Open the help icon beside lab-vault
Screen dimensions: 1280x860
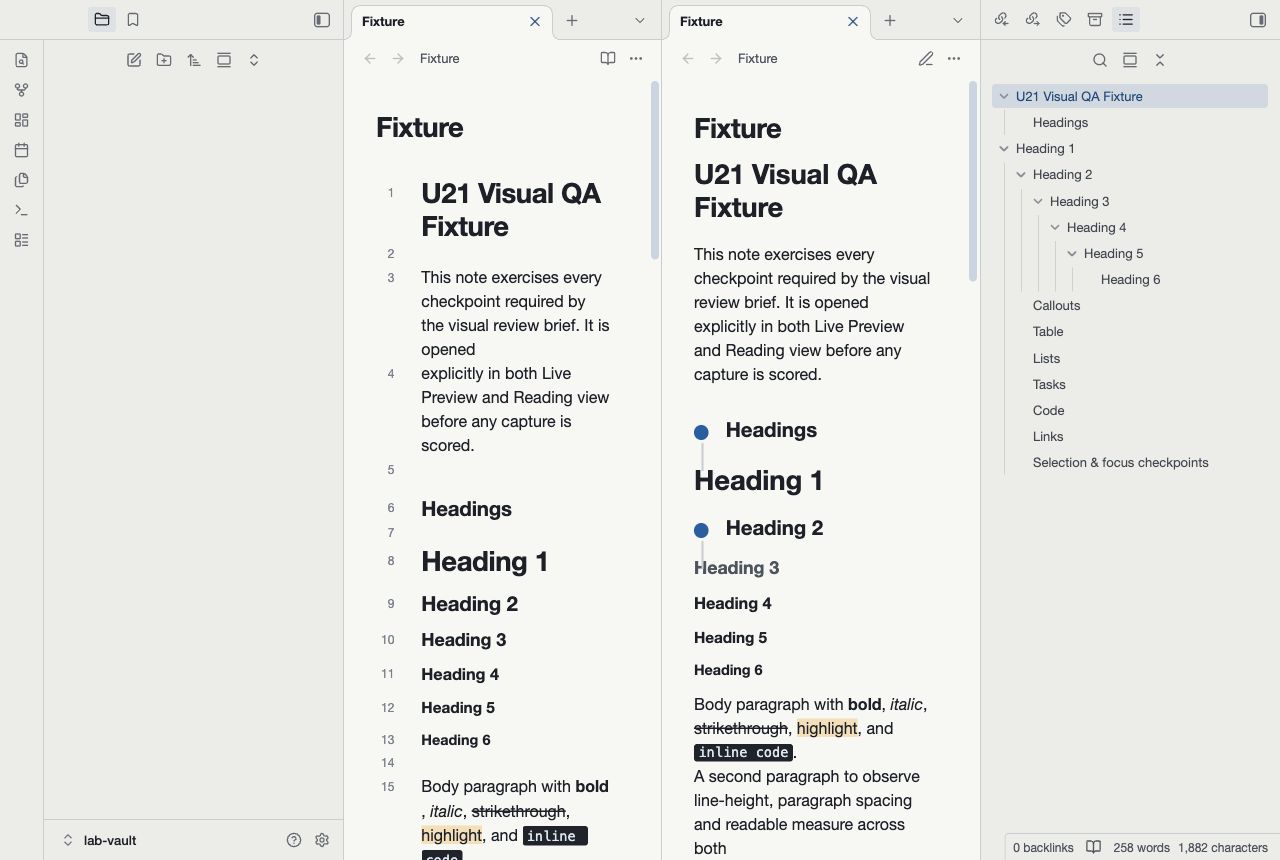(294, 841)
